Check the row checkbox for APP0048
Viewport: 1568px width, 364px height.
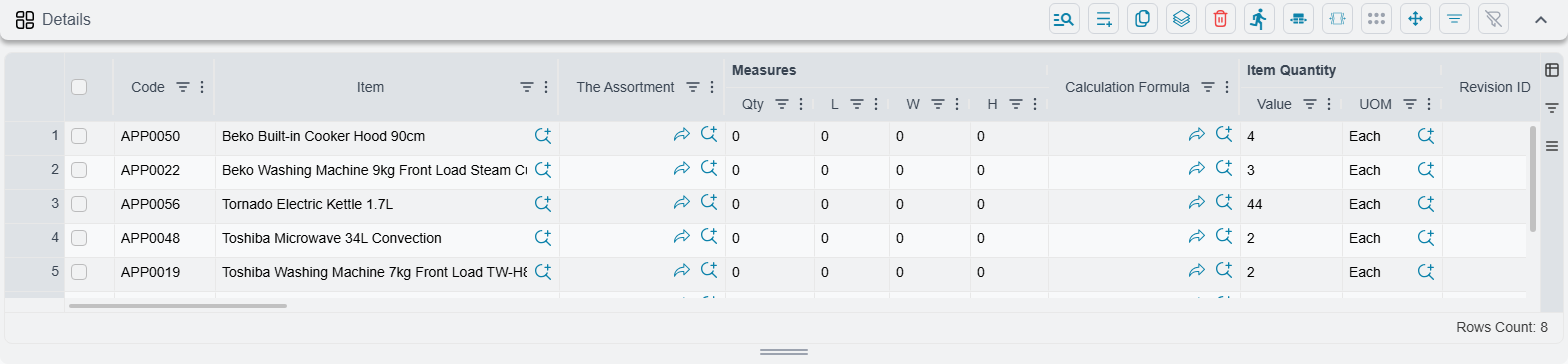(79, 238)
